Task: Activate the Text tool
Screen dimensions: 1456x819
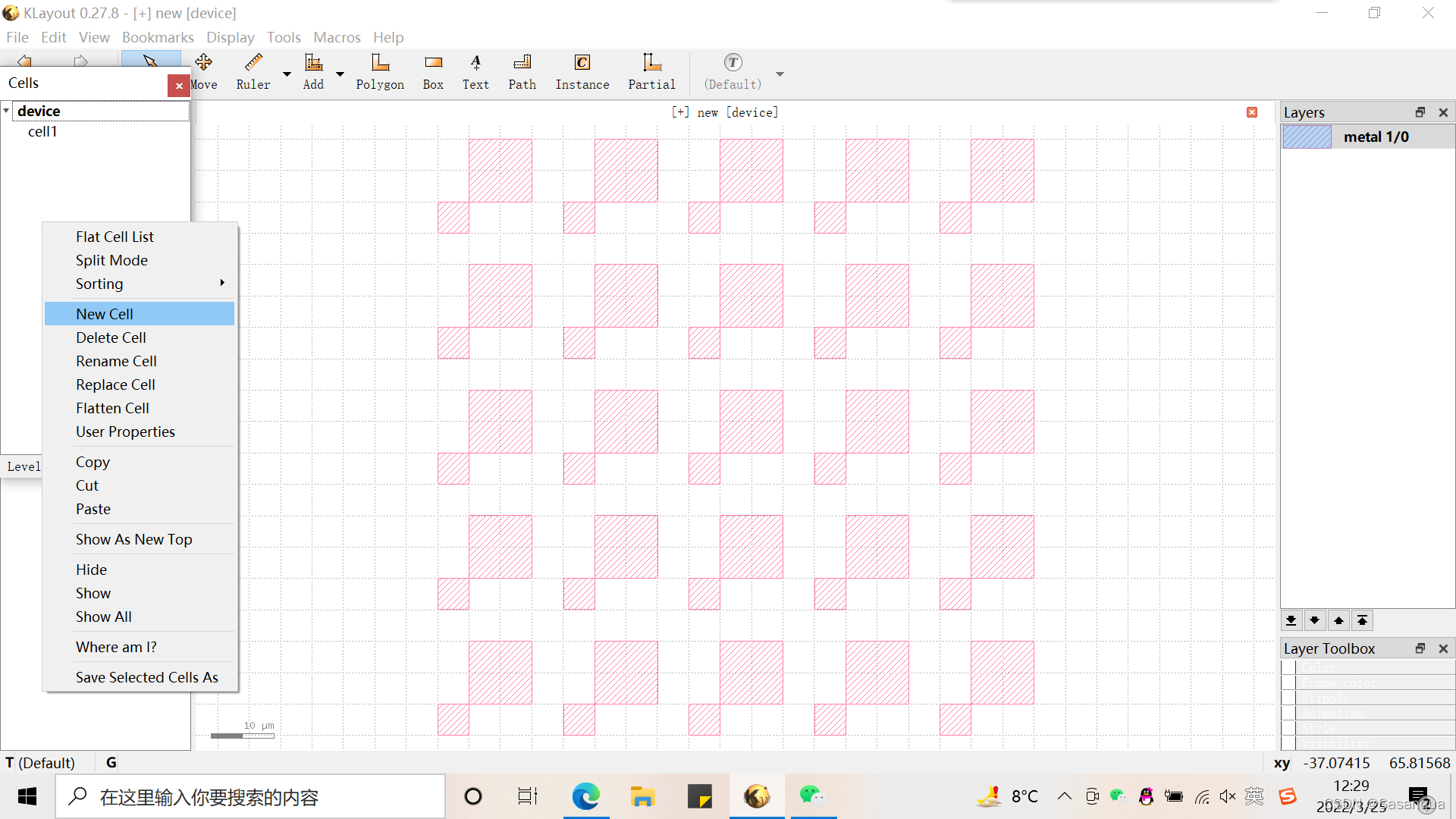Action: click(x=475, y=72)
